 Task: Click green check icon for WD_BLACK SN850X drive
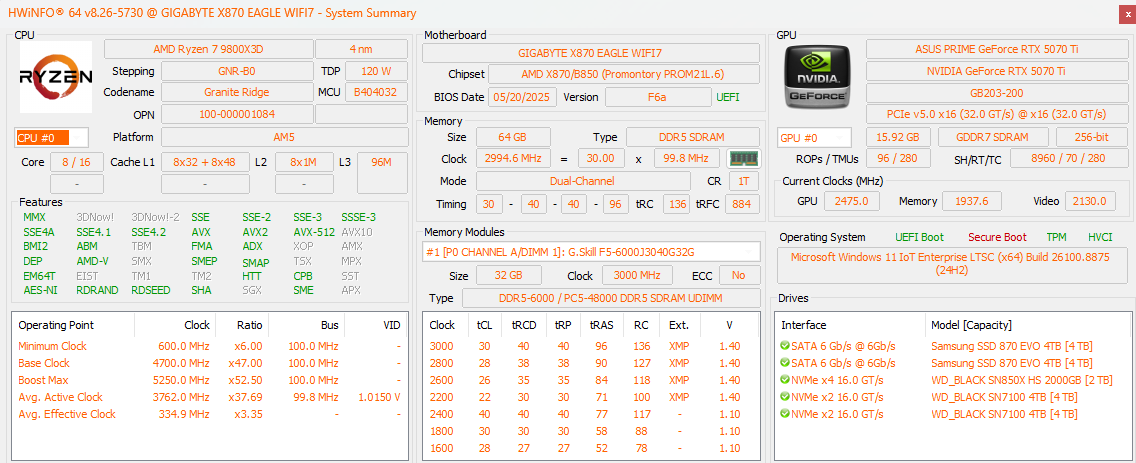coord(785,380)
